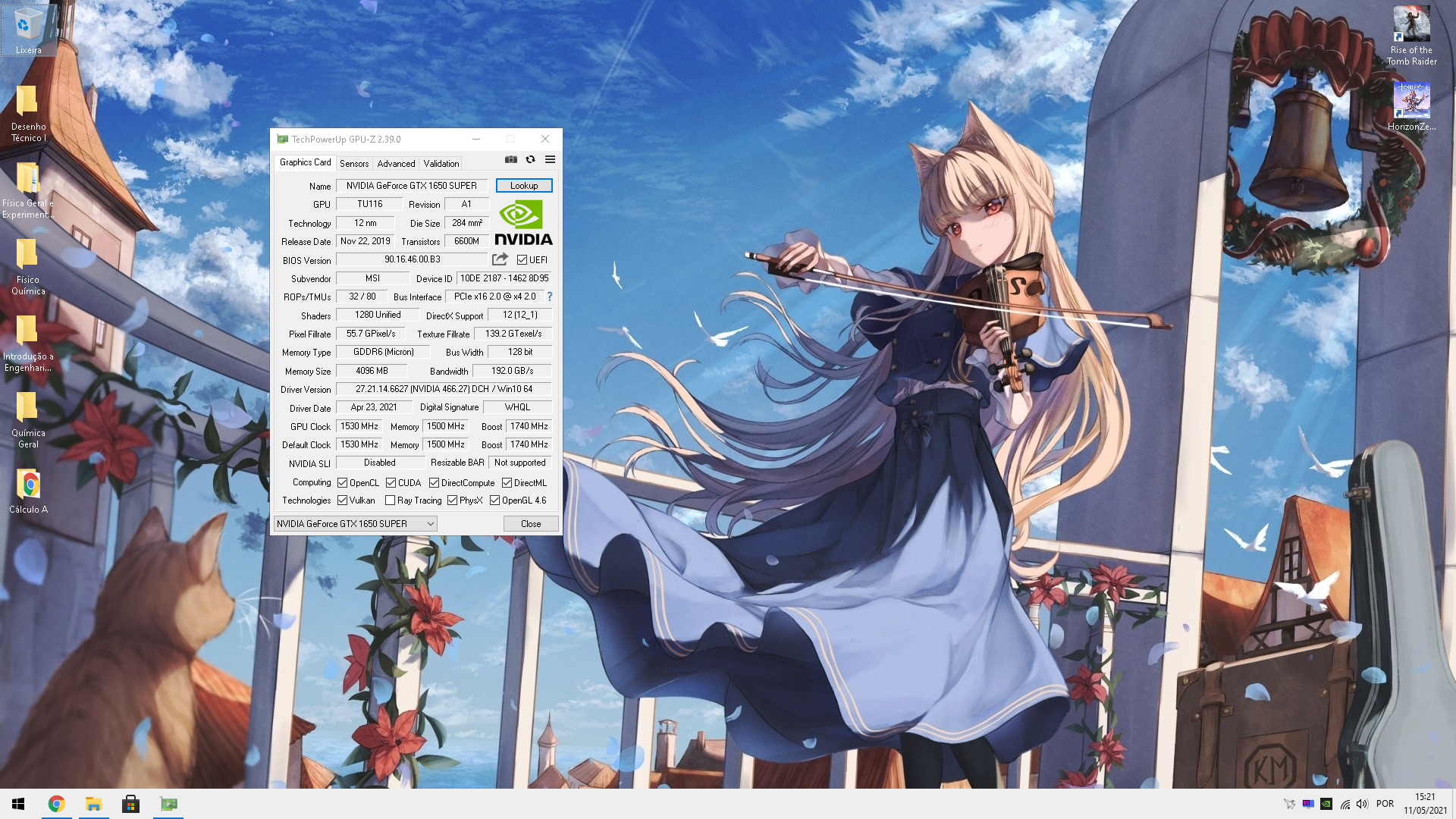This screenshot has width=1456, height=819.
Task: Open the GPU-Z hamburger menu
Action: (551, 159)
